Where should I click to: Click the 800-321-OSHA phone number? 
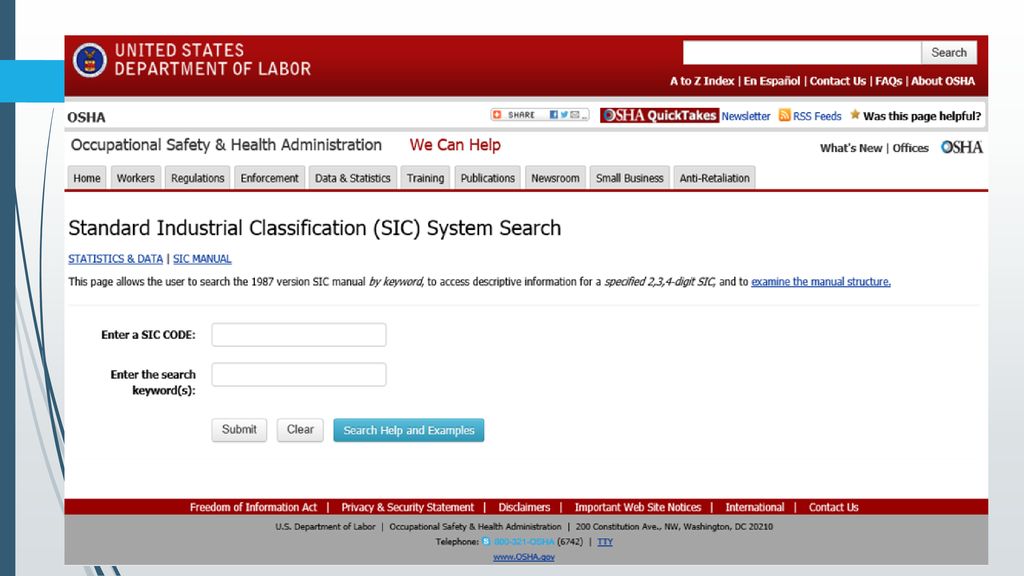(524, 541)
